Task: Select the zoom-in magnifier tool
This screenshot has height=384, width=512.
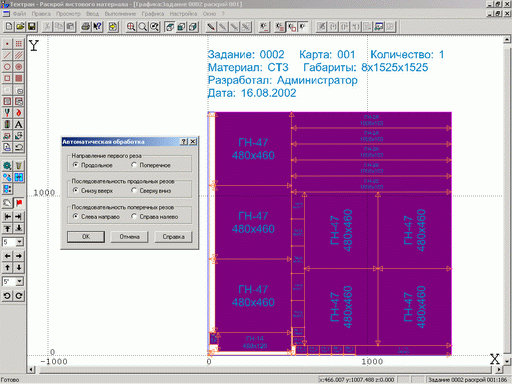Action: tap(131, 27)
